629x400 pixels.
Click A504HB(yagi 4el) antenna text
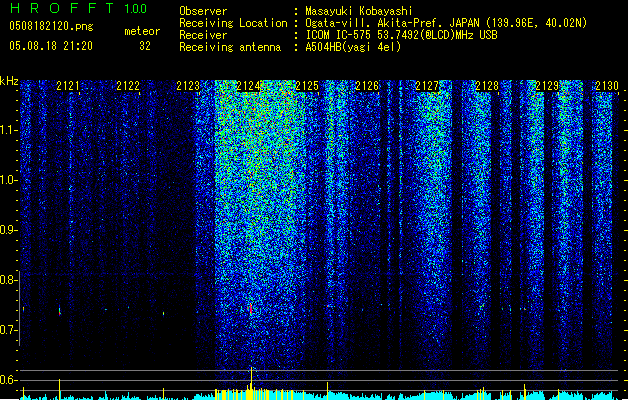tap(353, 47)
